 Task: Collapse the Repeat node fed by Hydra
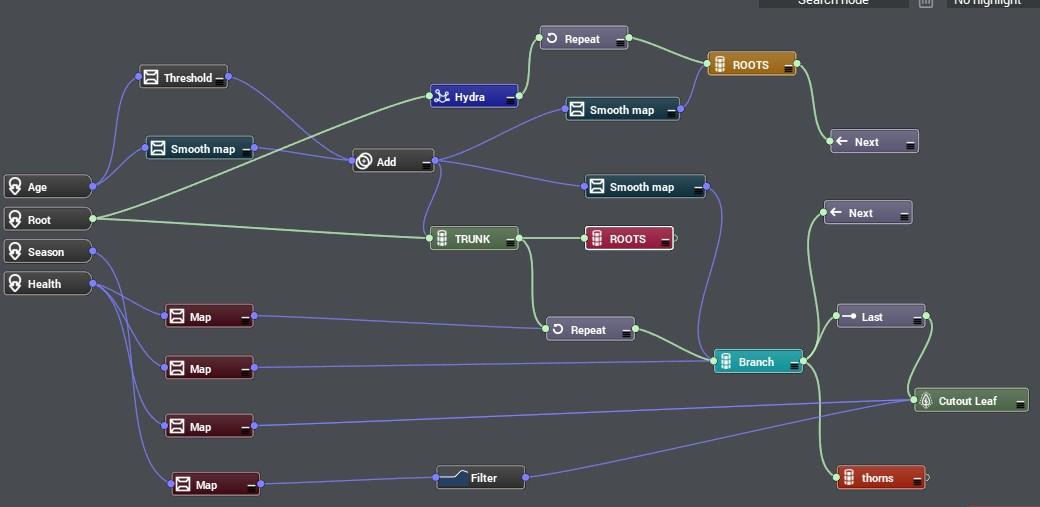tap(620, 42)
